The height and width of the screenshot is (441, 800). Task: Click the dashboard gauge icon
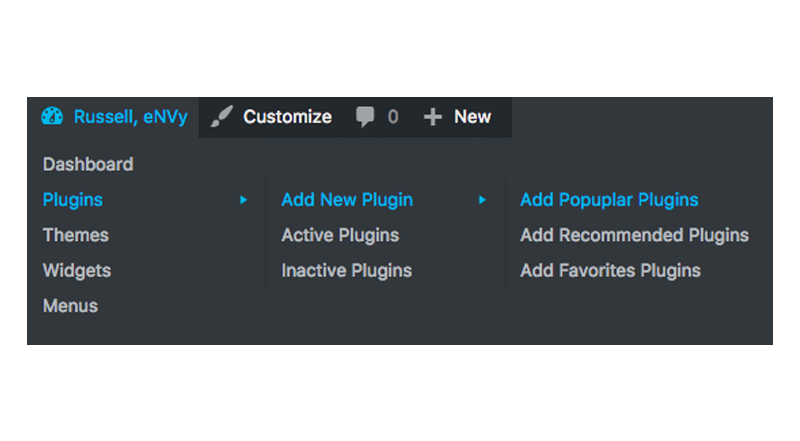tap(52, 117)
